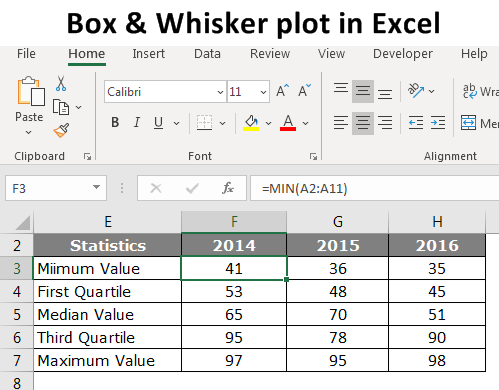Decrease font size with smaller A

[304, 91]
